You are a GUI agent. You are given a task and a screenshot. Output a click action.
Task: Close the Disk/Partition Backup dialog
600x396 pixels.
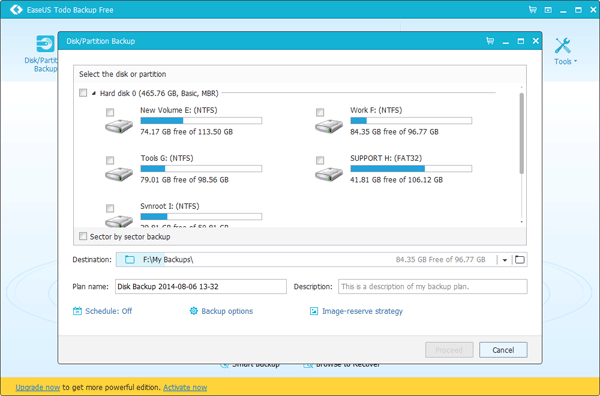pos(536,41)
